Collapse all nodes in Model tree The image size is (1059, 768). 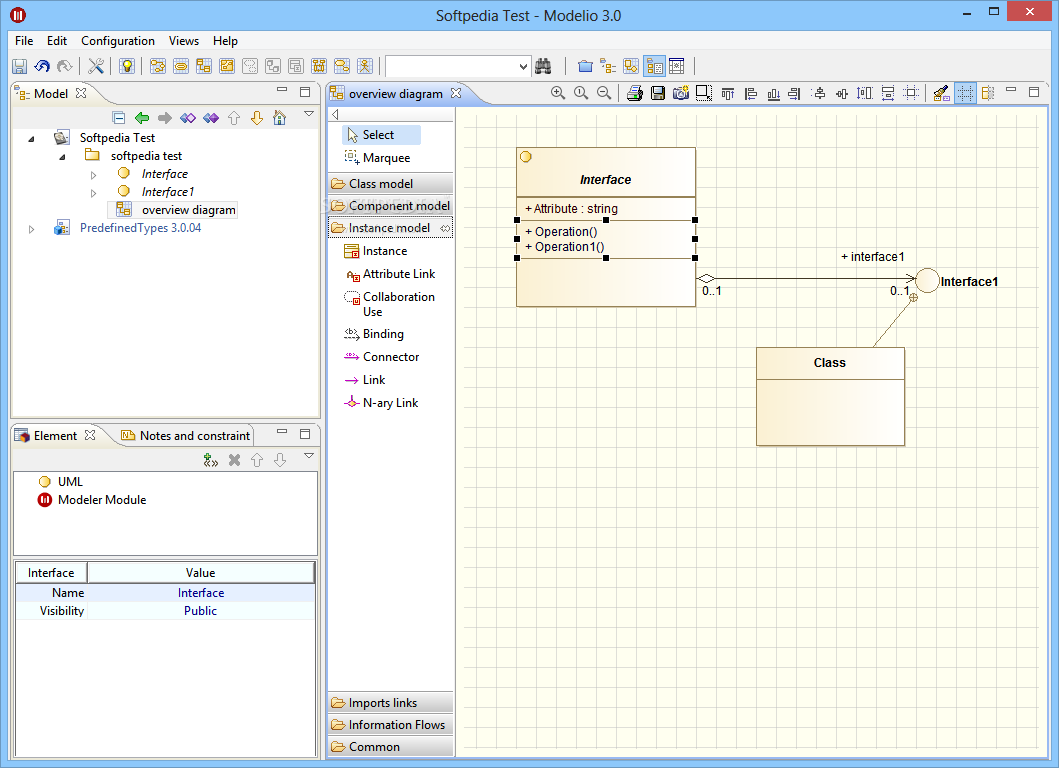(119, 118)
